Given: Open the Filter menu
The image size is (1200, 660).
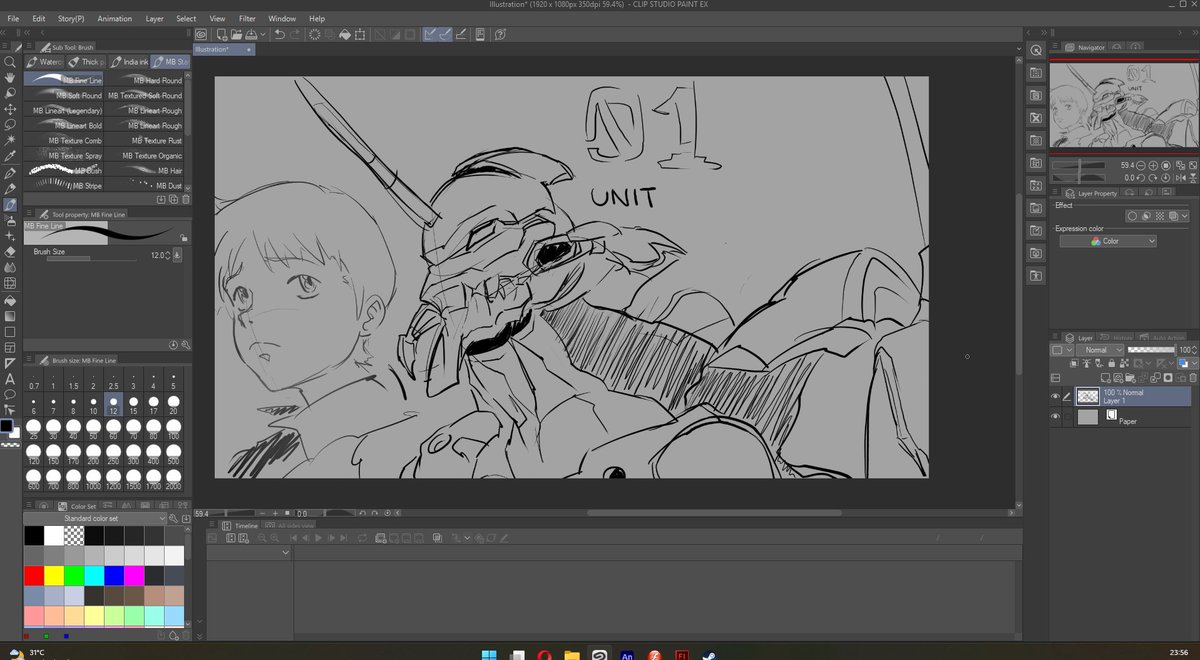Looking at the screenshot, I should 247,18.
